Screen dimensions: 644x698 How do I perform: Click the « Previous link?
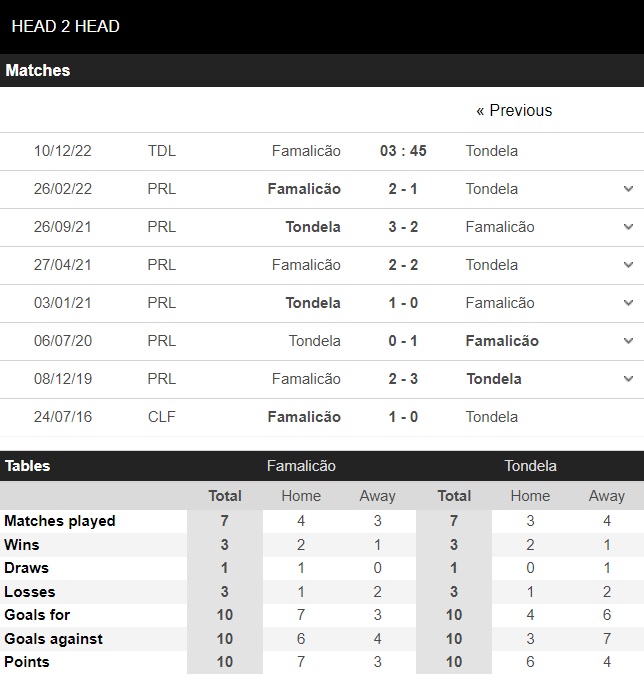point(514,110)
